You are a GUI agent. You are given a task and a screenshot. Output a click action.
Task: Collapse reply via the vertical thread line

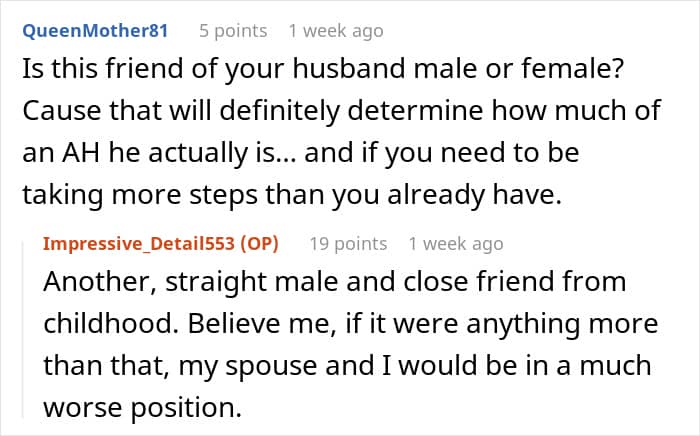tap(23, 329)
